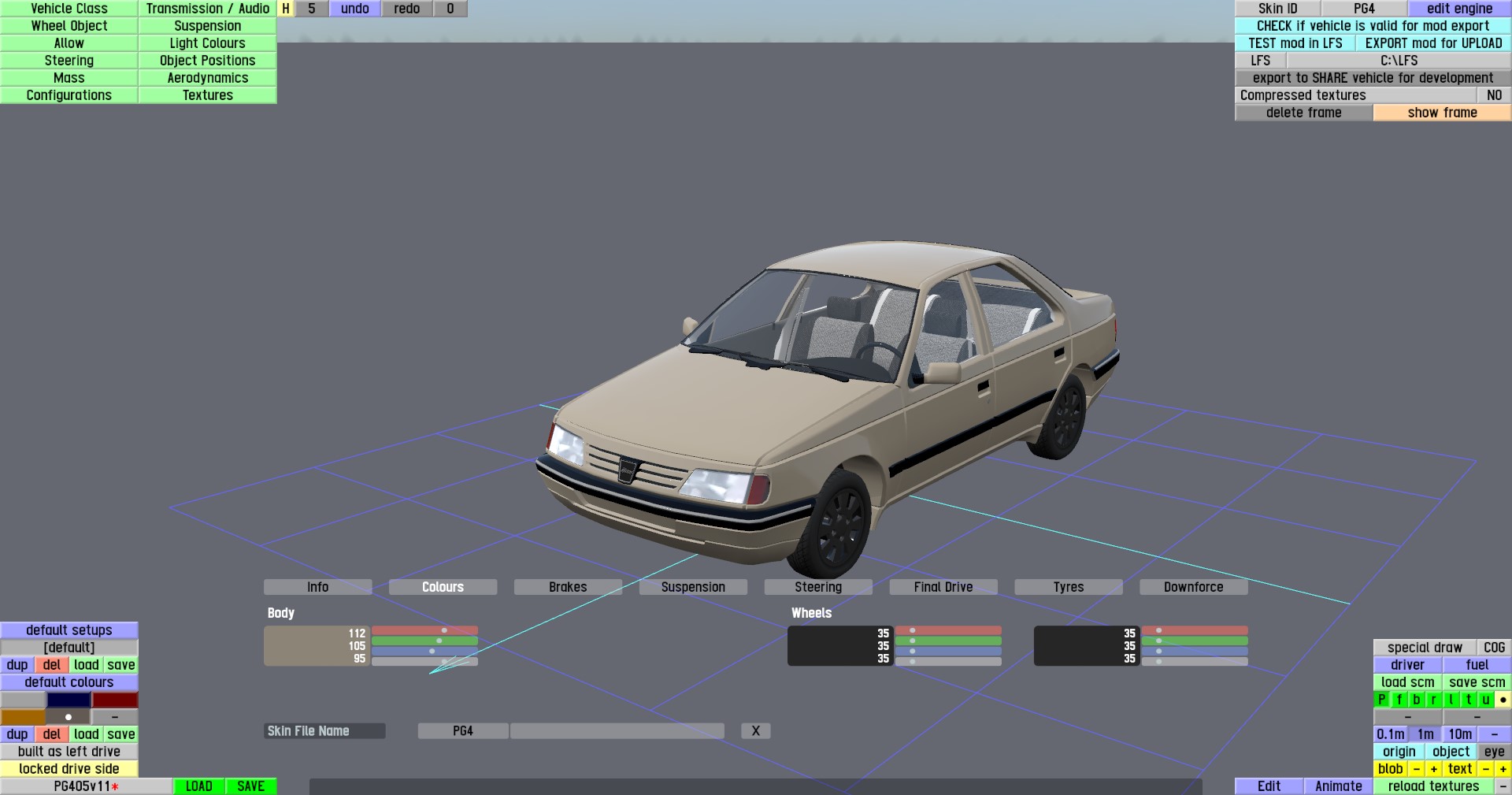Click the undo button
Image resolution: width=1512 pixels, height=795 pixels.
click(x=355, y=9)
